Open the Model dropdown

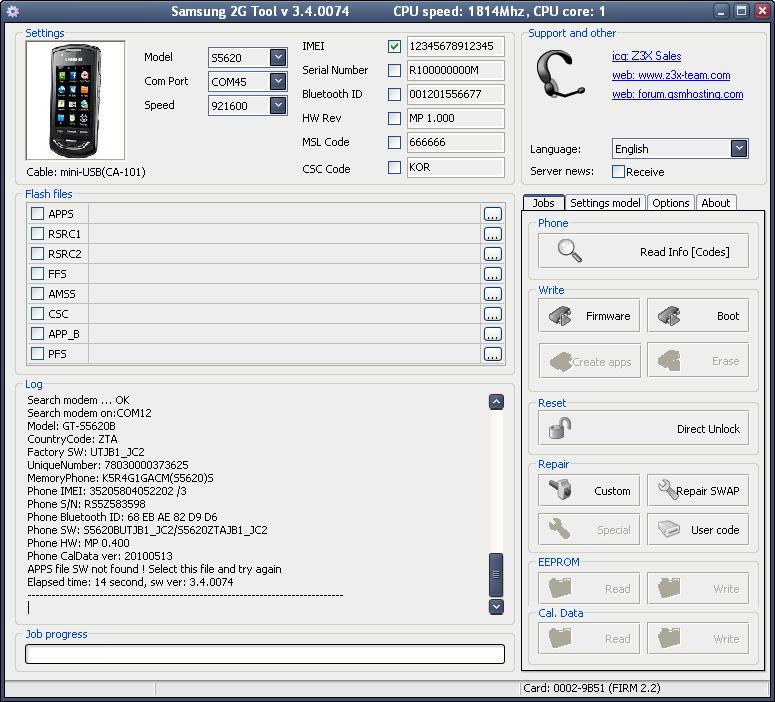(278, 57)
